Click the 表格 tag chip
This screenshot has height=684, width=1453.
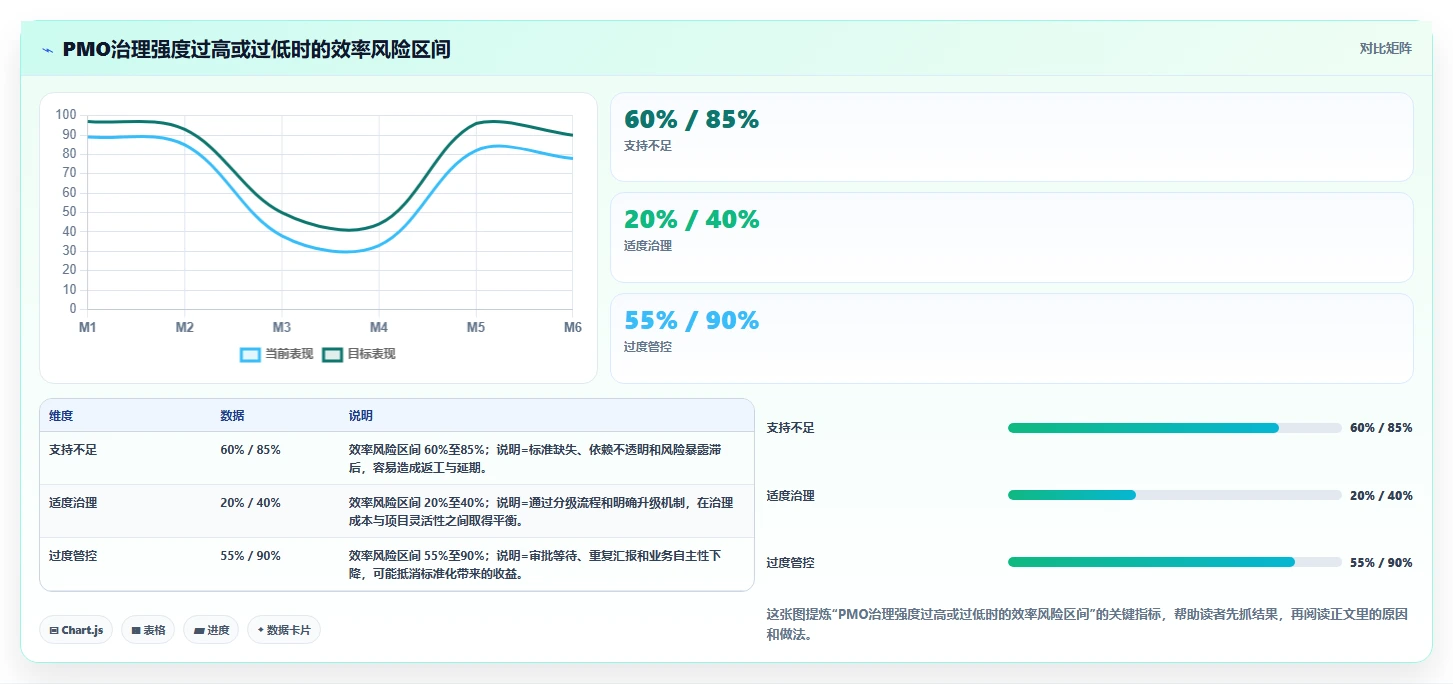[x=148, y=630]
